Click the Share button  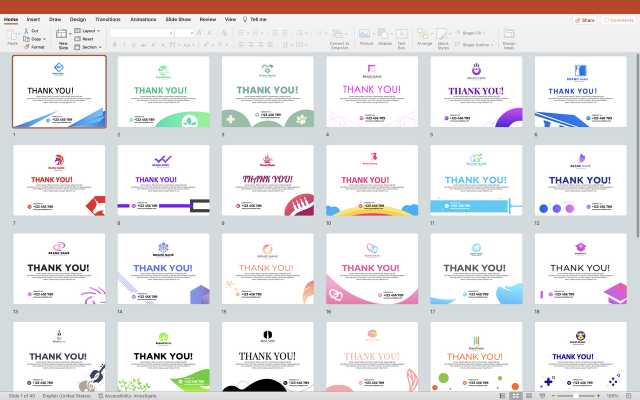[x=585, y=19]
